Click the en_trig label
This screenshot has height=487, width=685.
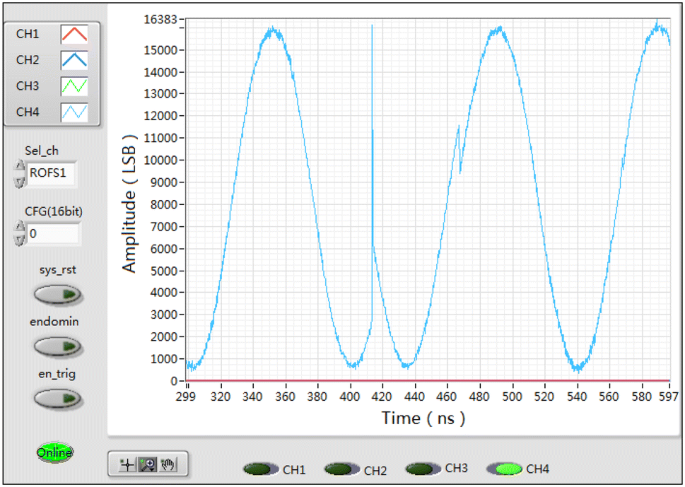(x=57, y=374)
